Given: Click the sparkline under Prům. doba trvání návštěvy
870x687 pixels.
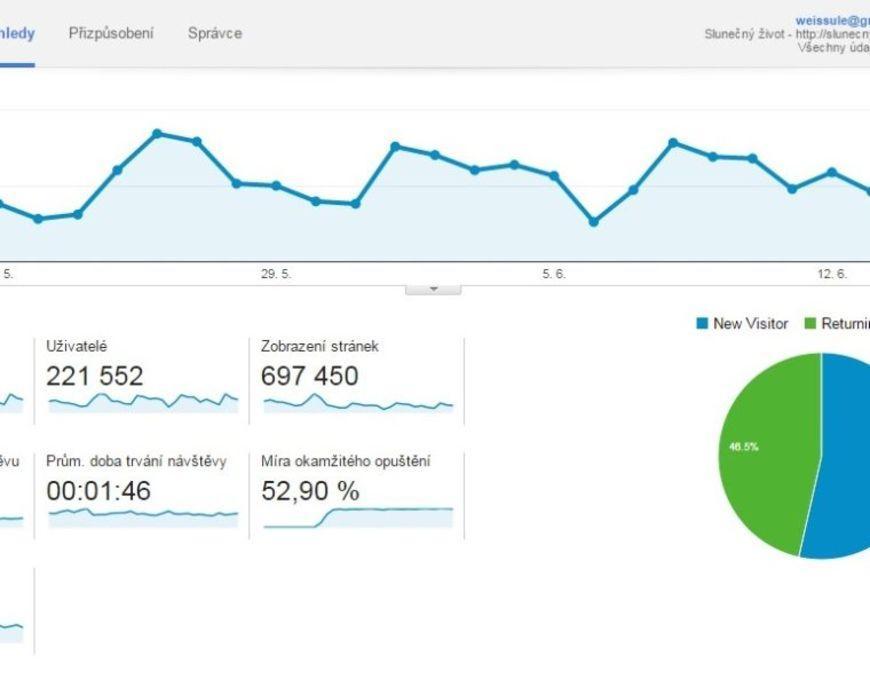Looking at the screenshot, I should pyautogui.click(x=143, y=514).
